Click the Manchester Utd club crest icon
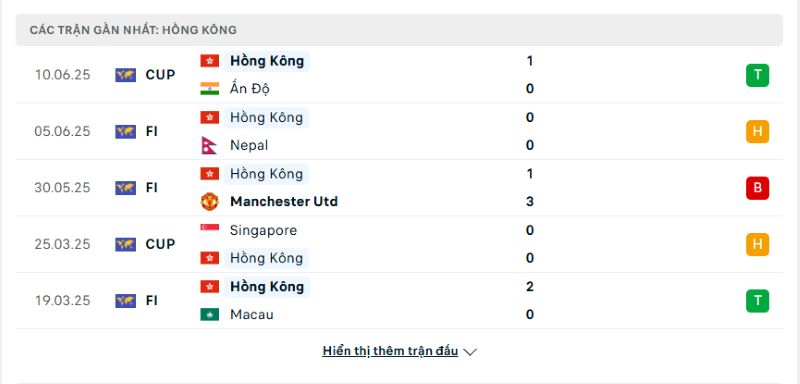800x384 pixels. click(209, 201)
